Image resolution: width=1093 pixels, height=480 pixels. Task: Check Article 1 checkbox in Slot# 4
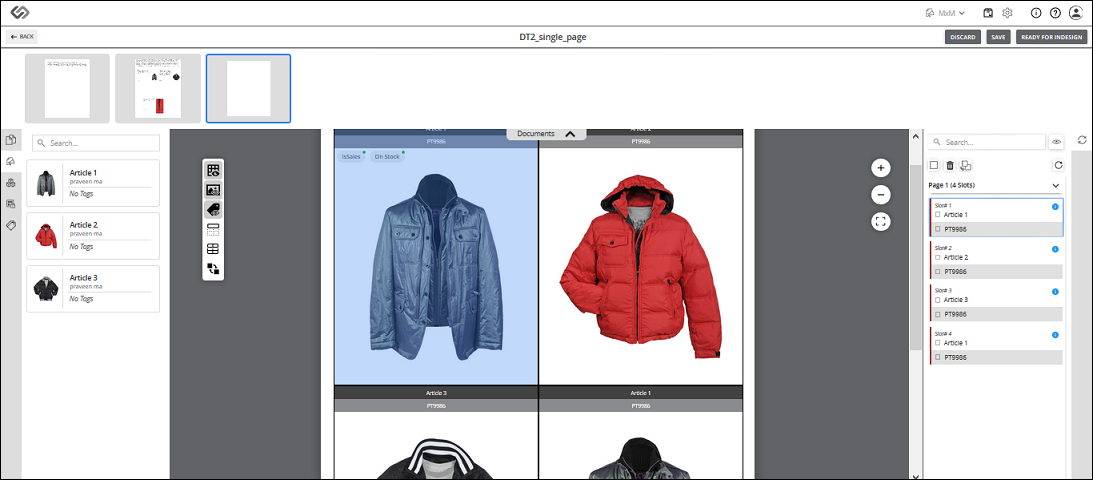938,343
